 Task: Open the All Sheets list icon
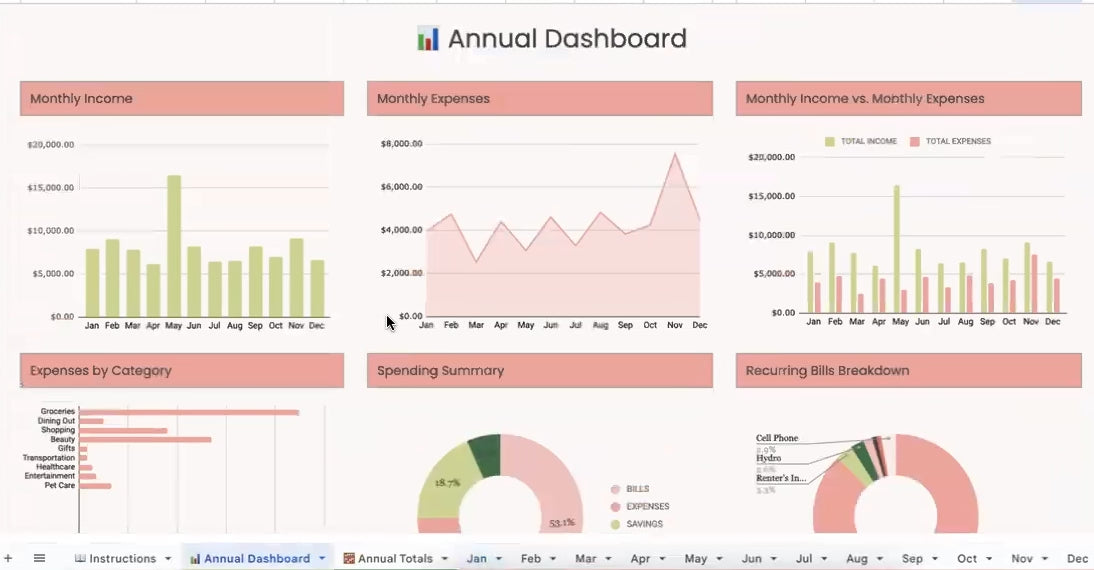tap(40, 558)
